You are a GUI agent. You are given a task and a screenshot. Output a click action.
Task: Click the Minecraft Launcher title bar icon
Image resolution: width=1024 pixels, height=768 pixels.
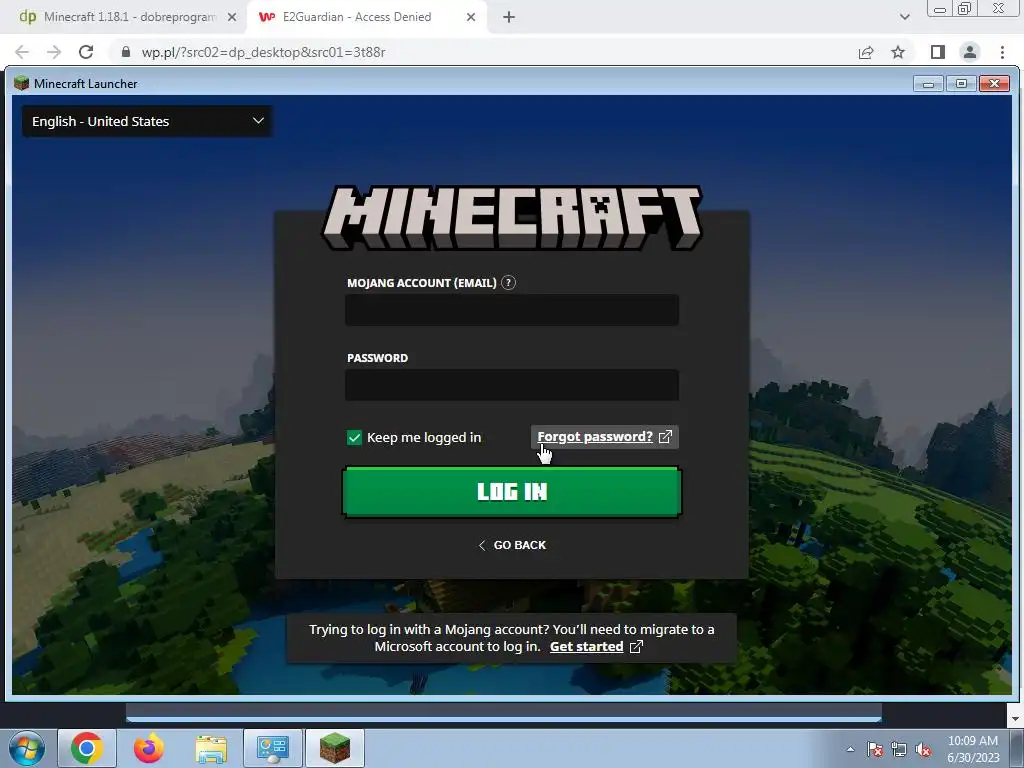pos(22,83)
